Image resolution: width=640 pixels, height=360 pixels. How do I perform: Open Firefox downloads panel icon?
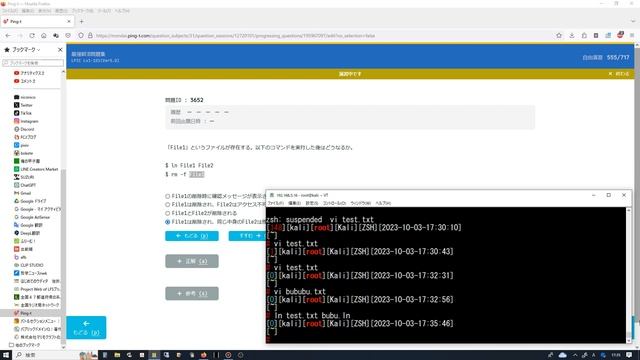click(x=572, y=36)
